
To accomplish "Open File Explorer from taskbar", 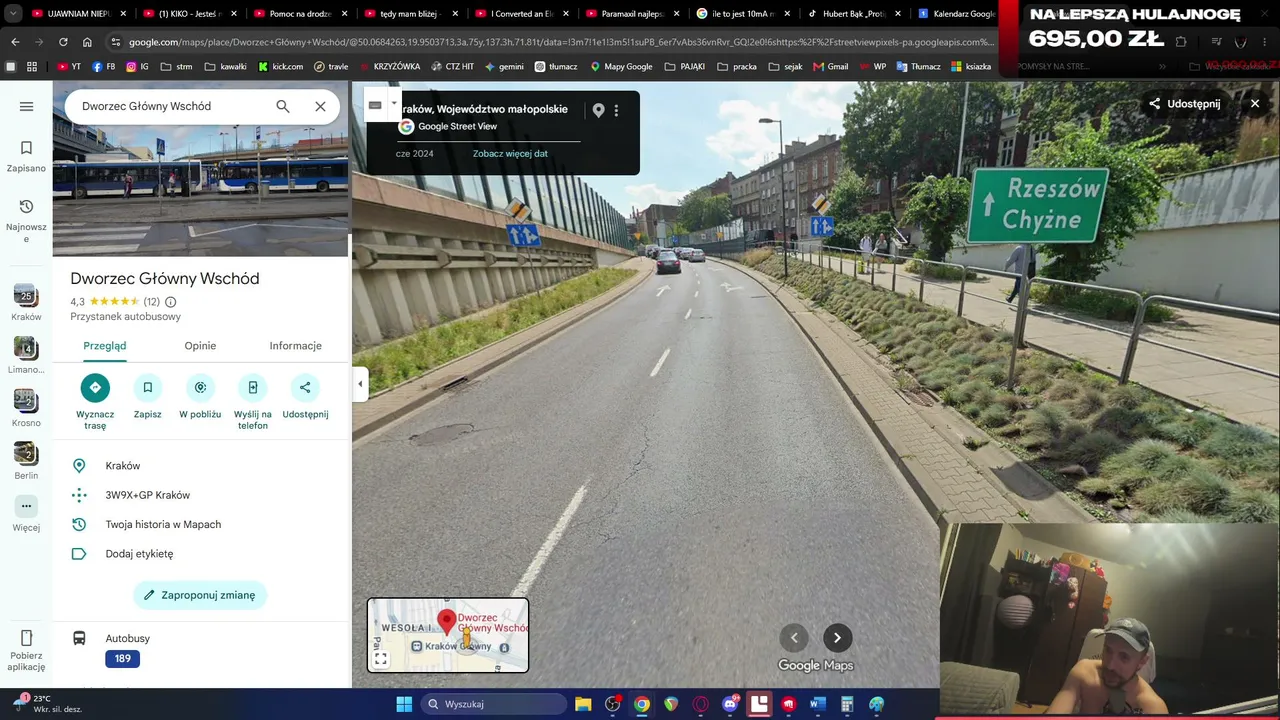I will (x=583, y=704).
